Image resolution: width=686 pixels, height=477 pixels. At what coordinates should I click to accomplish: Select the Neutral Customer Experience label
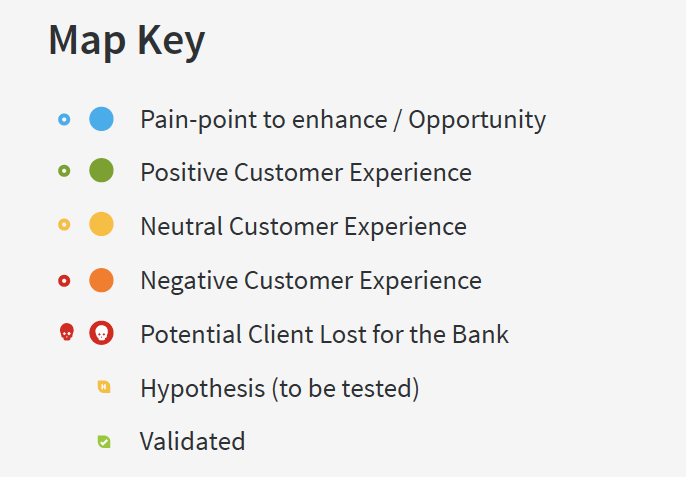(303, 227)
